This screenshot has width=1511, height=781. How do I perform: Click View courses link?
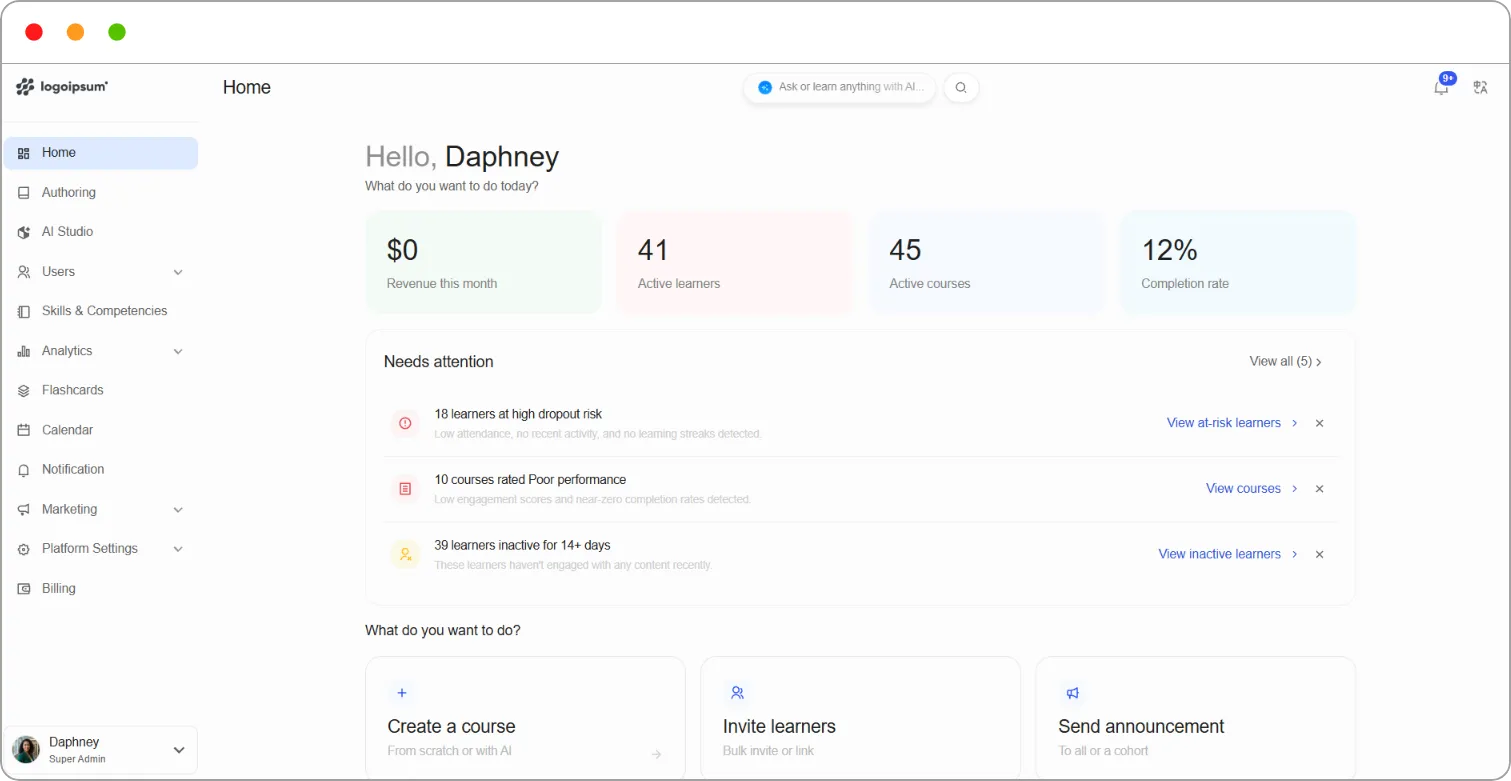point(1252,489)
